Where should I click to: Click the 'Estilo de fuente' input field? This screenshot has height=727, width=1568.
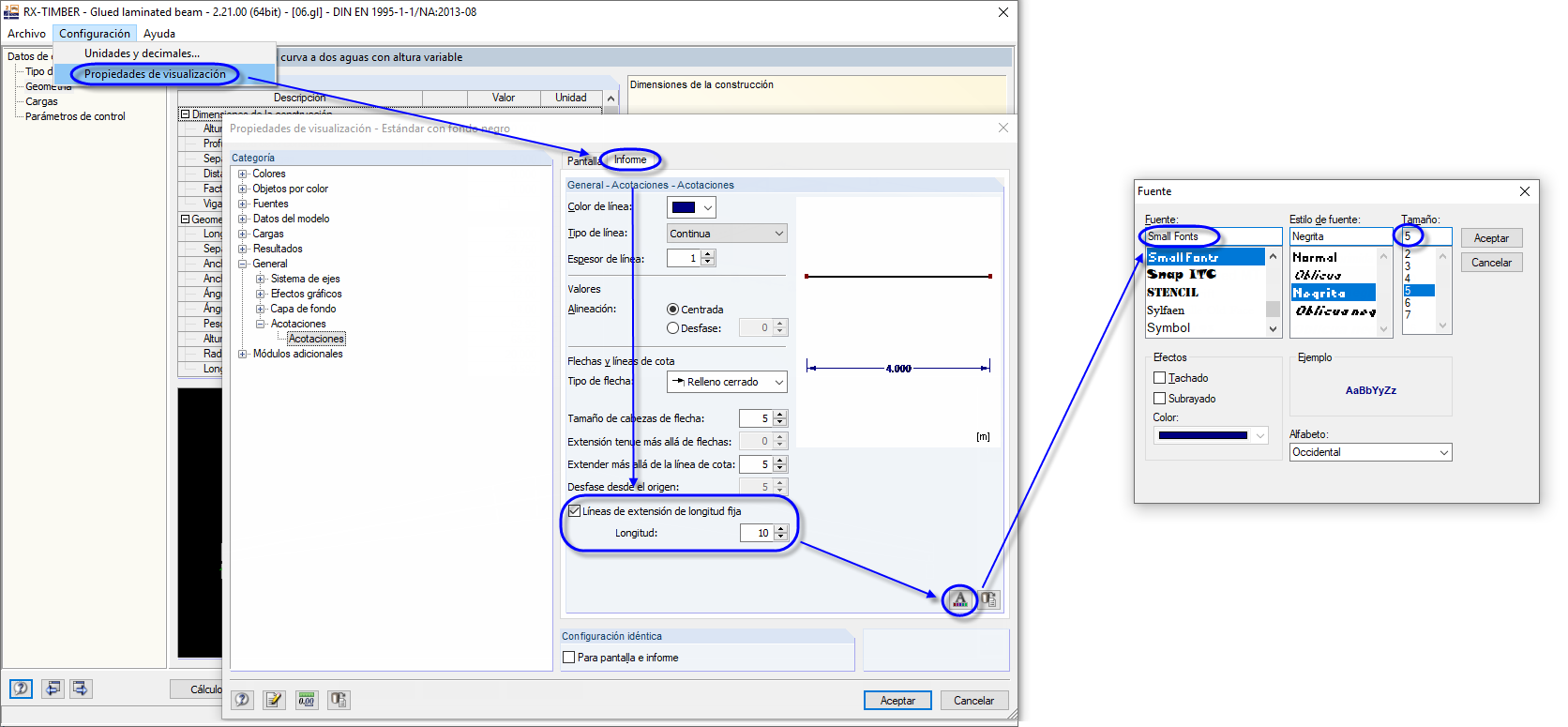tap(1341, 236)
